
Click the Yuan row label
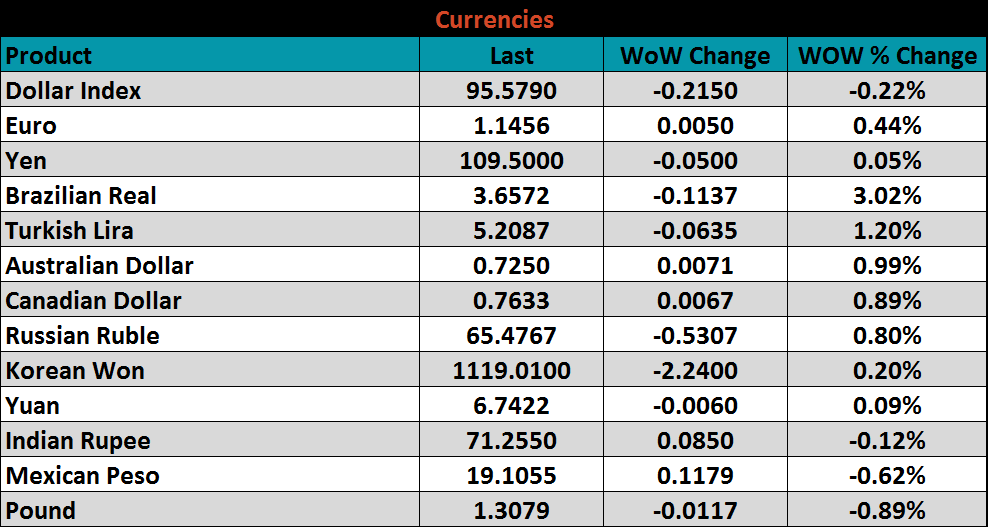[x=33, y=406]
